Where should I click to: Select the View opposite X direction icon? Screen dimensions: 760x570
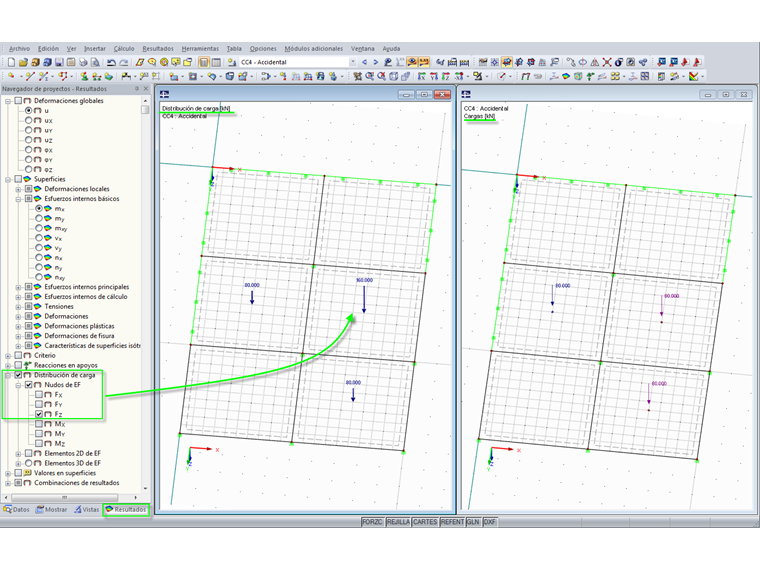tap(458, 76)
